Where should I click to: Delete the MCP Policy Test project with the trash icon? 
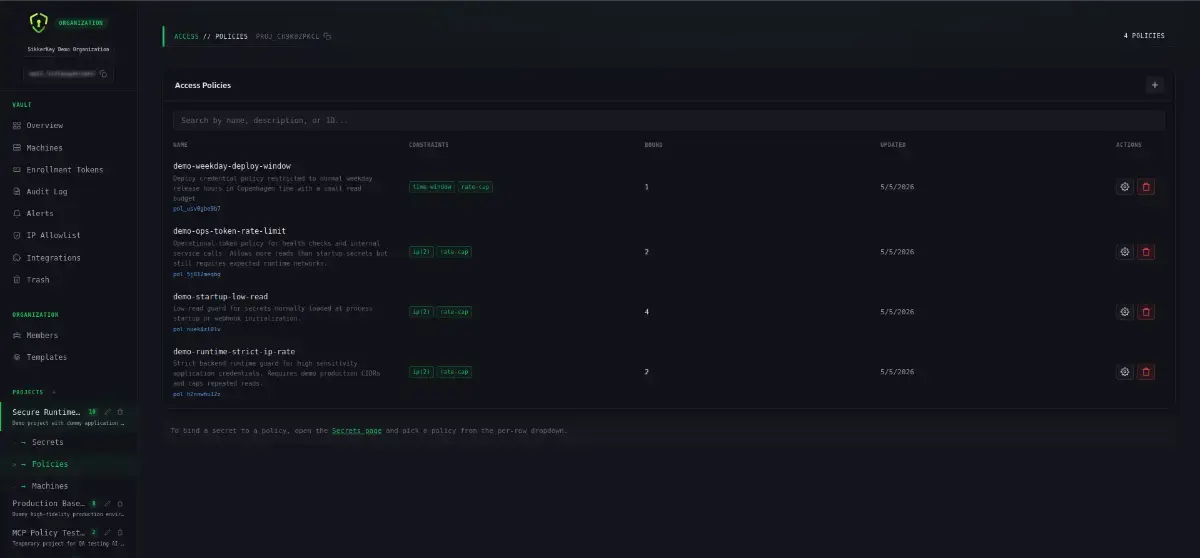(120, 533)
